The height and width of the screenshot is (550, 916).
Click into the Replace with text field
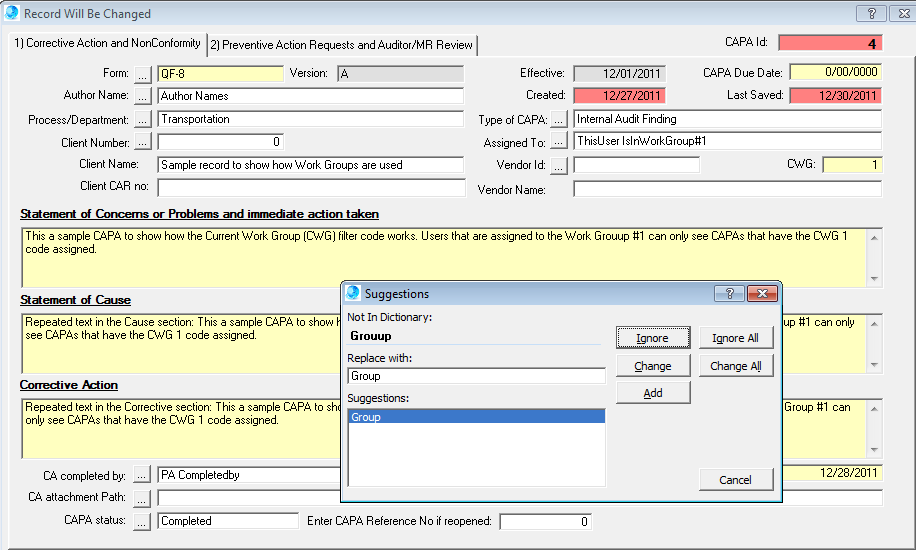pos(476,377)
